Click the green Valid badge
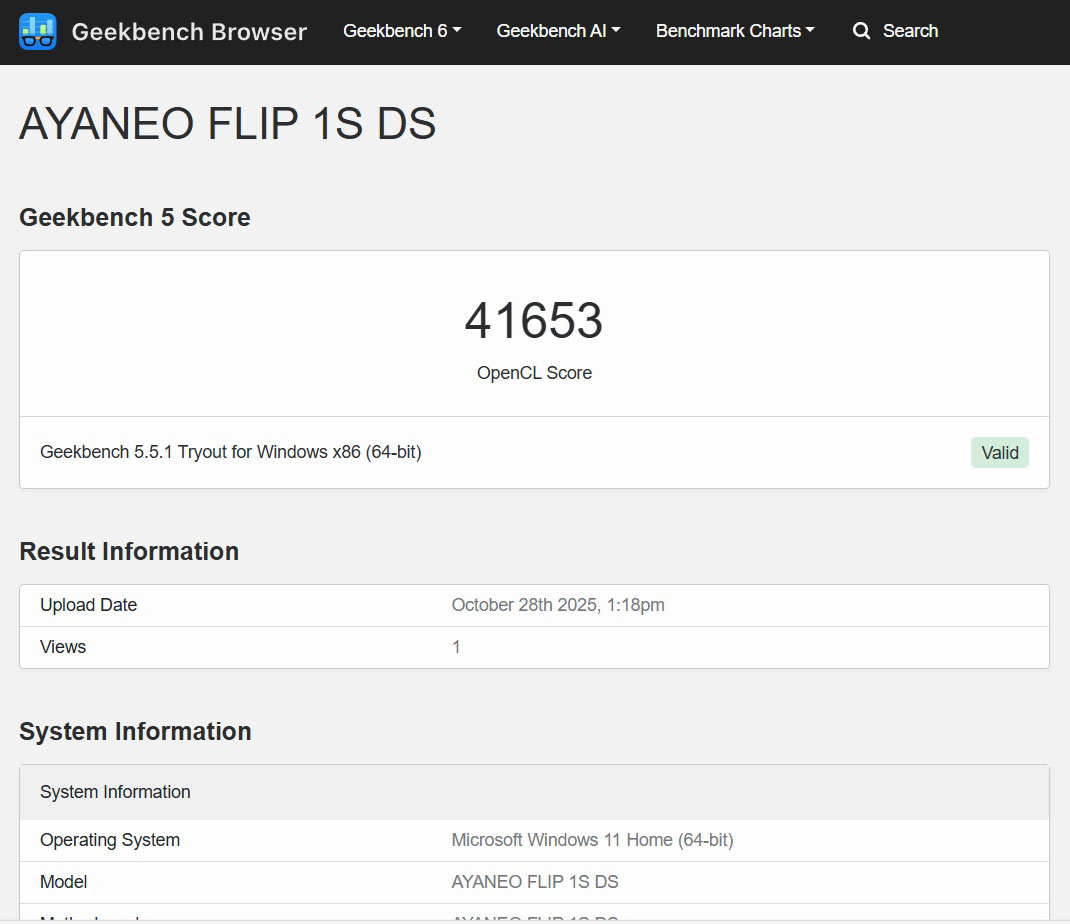This screenshot has height=924, width=1070. tap(999, 453)
